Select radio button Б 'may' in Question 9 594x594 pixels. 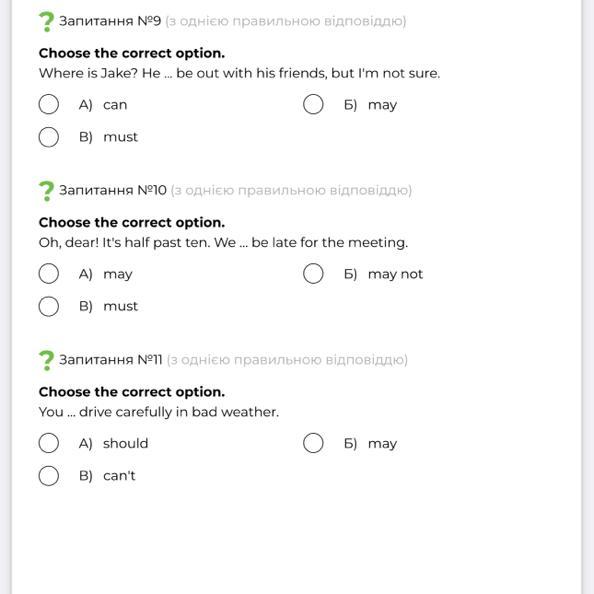[313, 104]
